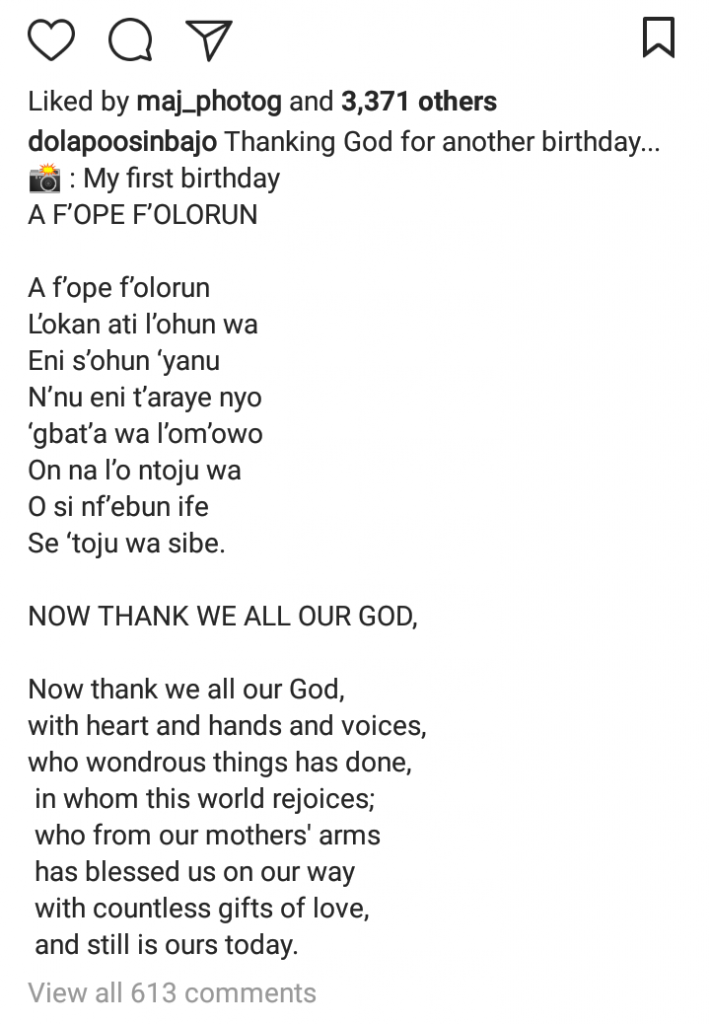Screen dimensions: 710x1024
Task: Click the uppercase "NOW THANK WE ALL OUR GOD," heading
Action: point(221,616)
